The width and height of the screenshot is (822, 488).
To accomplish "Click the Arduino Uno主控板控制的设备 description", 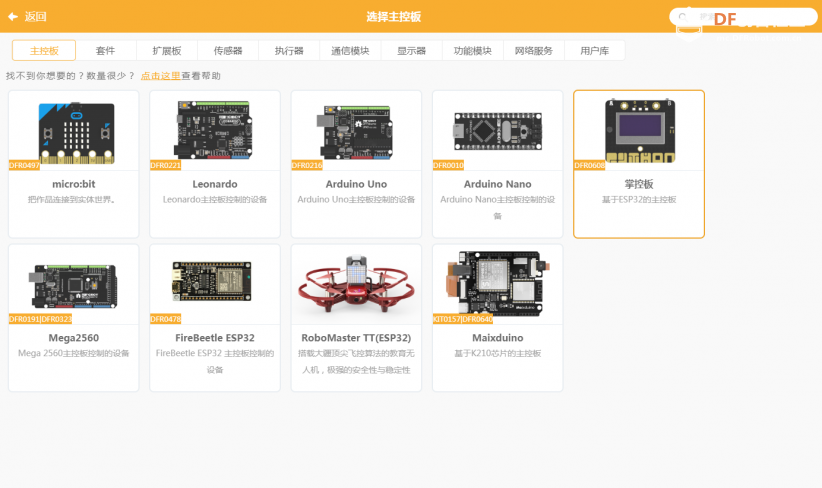I will (x=356, y=200).
